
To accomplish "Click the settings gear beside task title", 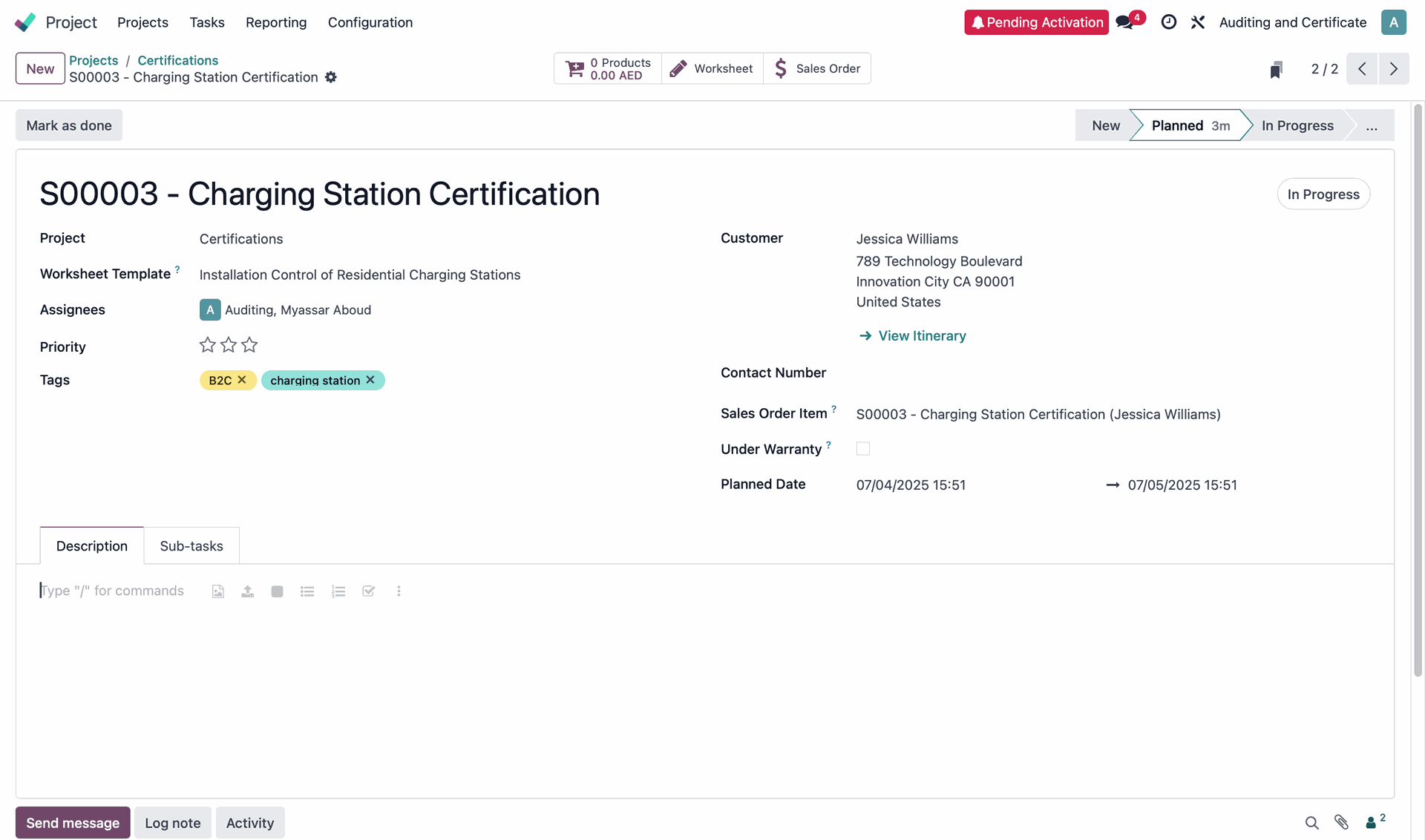I will click(331, 77).
